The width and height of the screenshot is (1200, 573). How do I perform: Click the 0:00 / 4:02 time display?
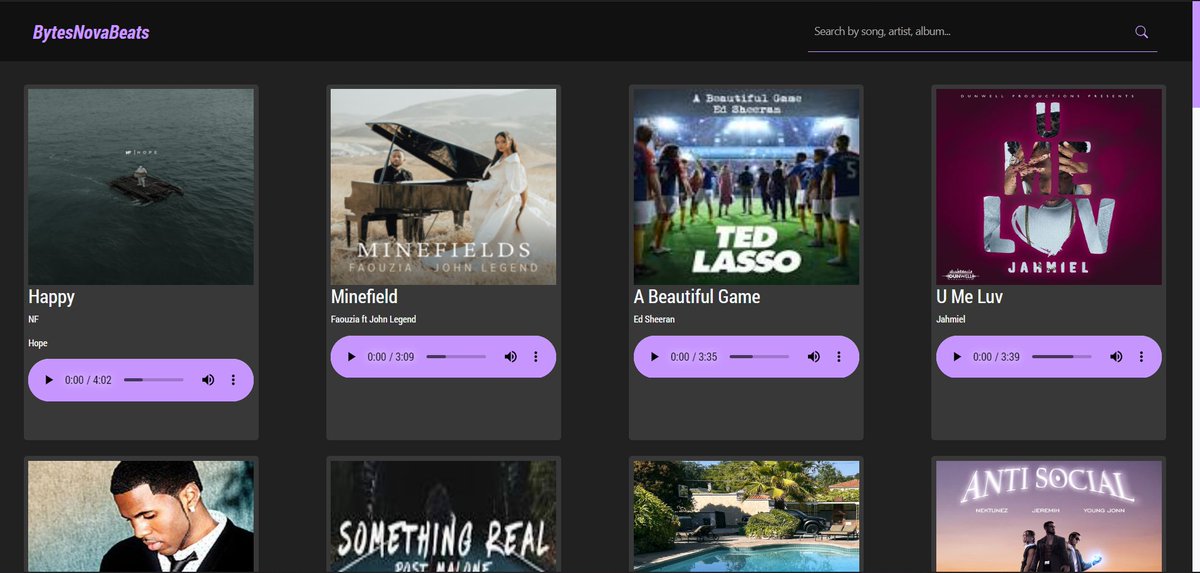[x=88, y=380]
